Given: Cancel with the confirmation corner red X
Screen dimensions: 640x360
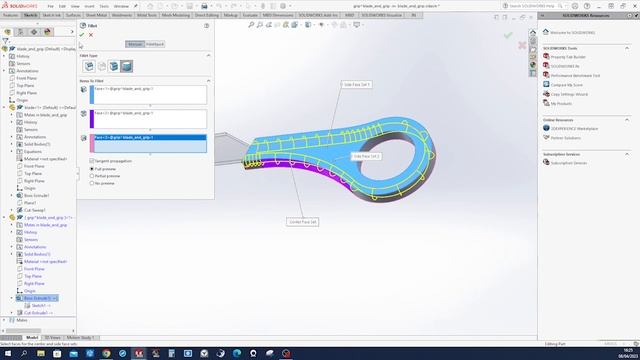Looking at the screenshot, I should (x=522, y=45).
